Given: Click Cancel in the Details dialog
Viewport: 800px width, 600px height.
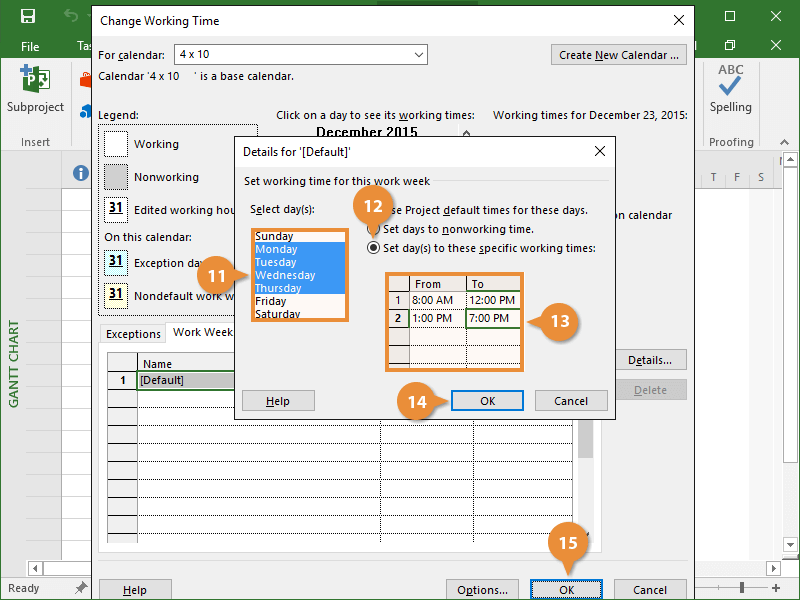Looking at the screenshot, I should (x=570, y=400).
